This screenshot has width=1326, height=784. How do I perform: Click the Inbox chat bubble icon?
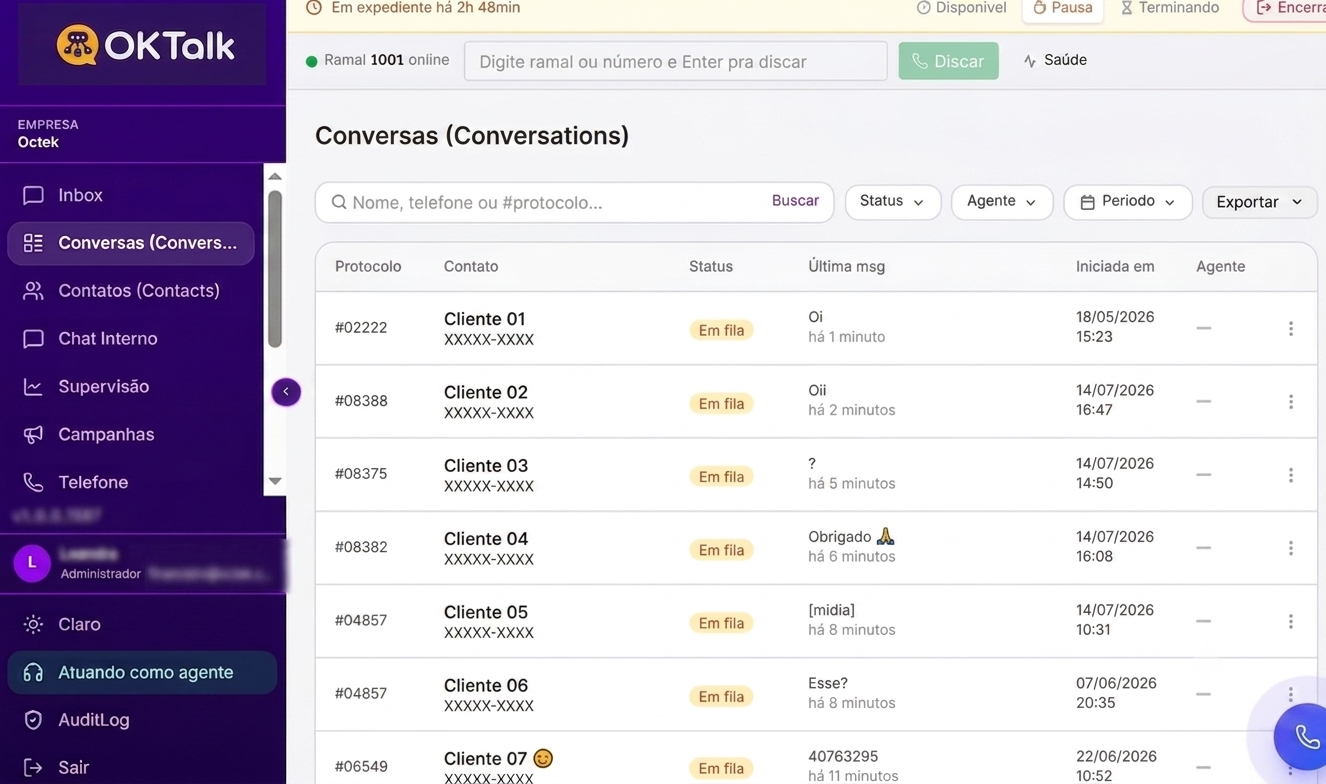[33, 195]
